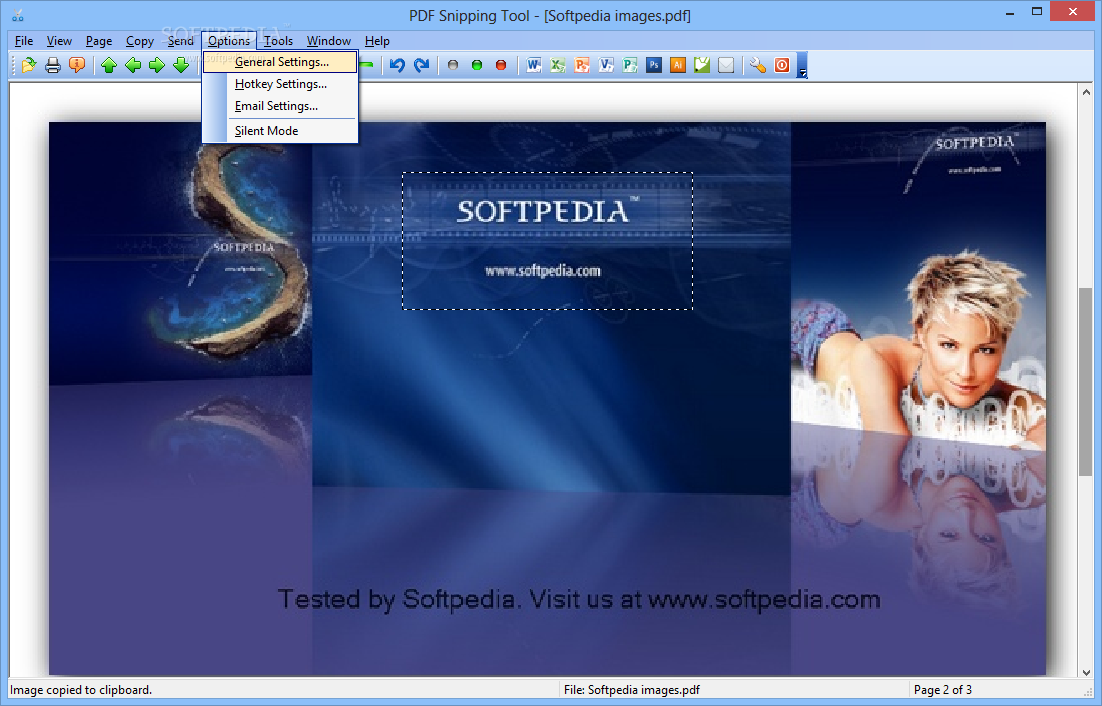The image size is (1102, 706).
Task: Click the vertical scrollbar up arrow
Action: click(1086, 91)
